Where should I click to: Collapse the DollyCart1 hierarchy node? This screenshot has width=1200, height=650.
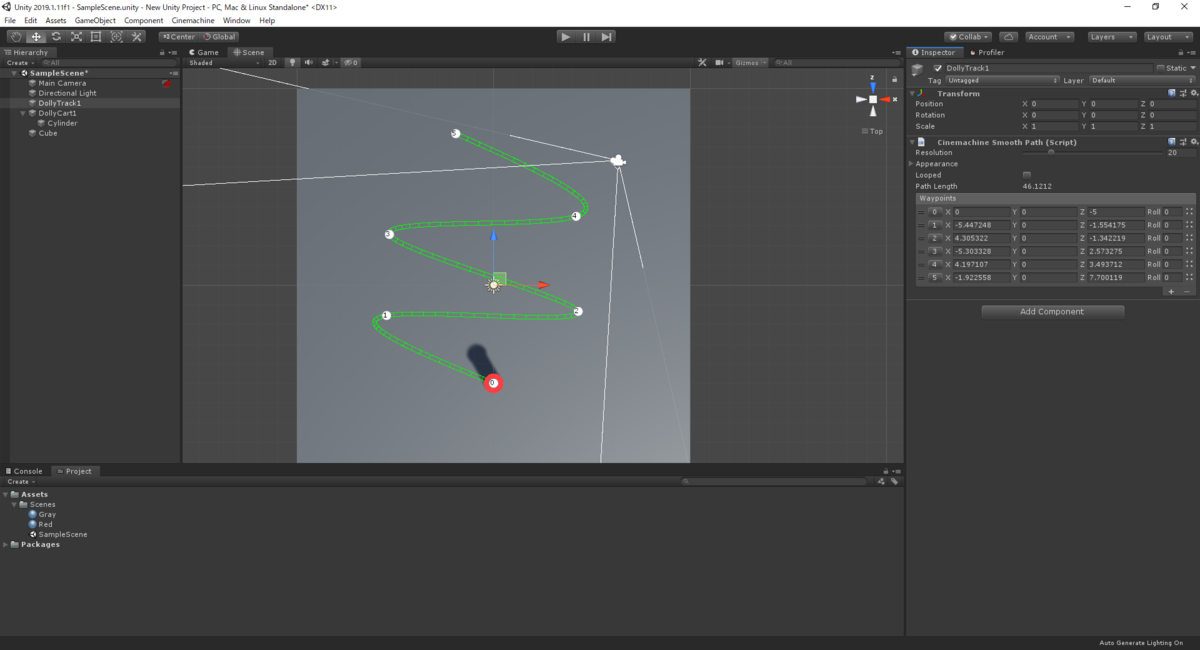(25, 113)
